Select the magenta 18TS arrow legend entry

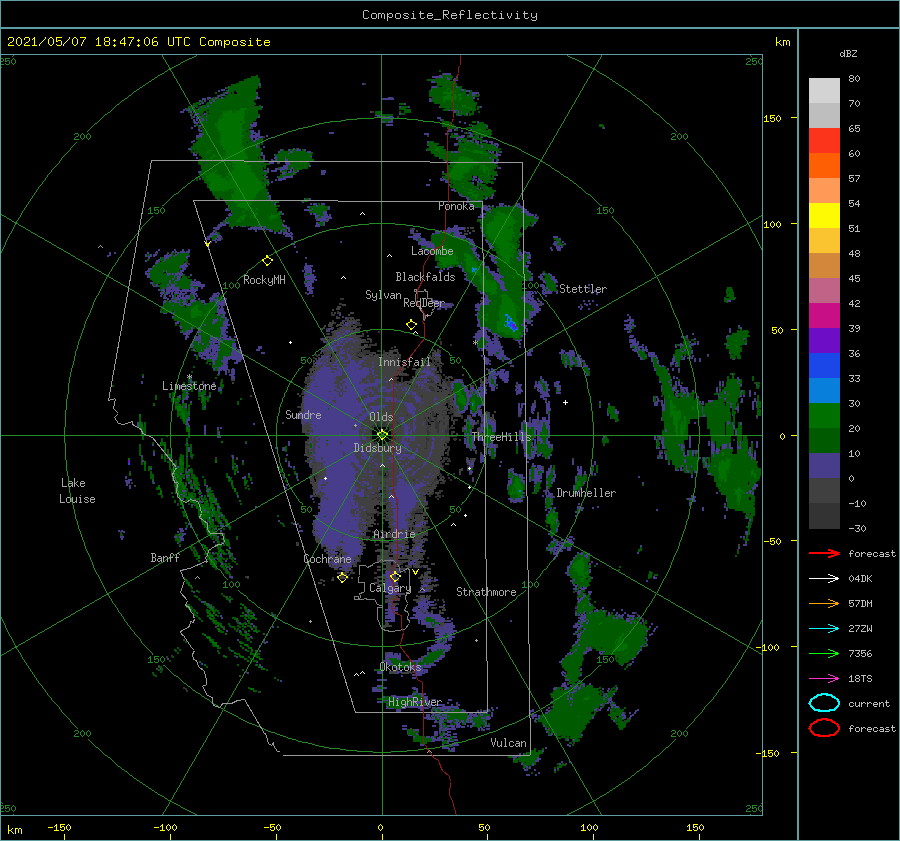pos(824,679)
